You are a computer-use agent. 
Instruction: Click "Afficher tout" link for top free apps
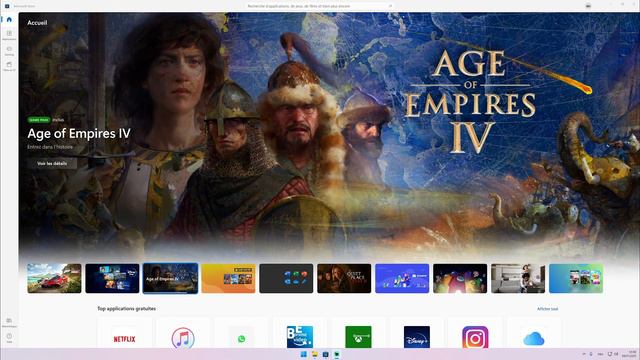[x=547, y=309]
